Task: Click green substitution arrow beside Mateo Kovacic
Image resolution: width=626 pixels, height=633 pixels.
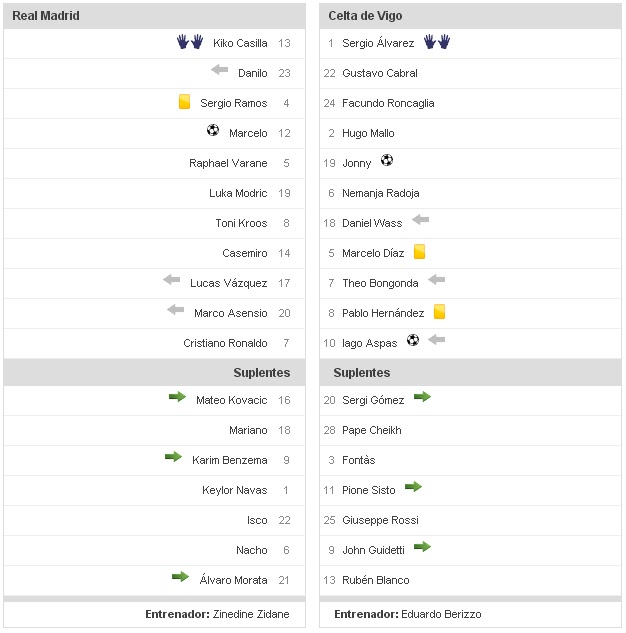Action: (x=177, y=398)
